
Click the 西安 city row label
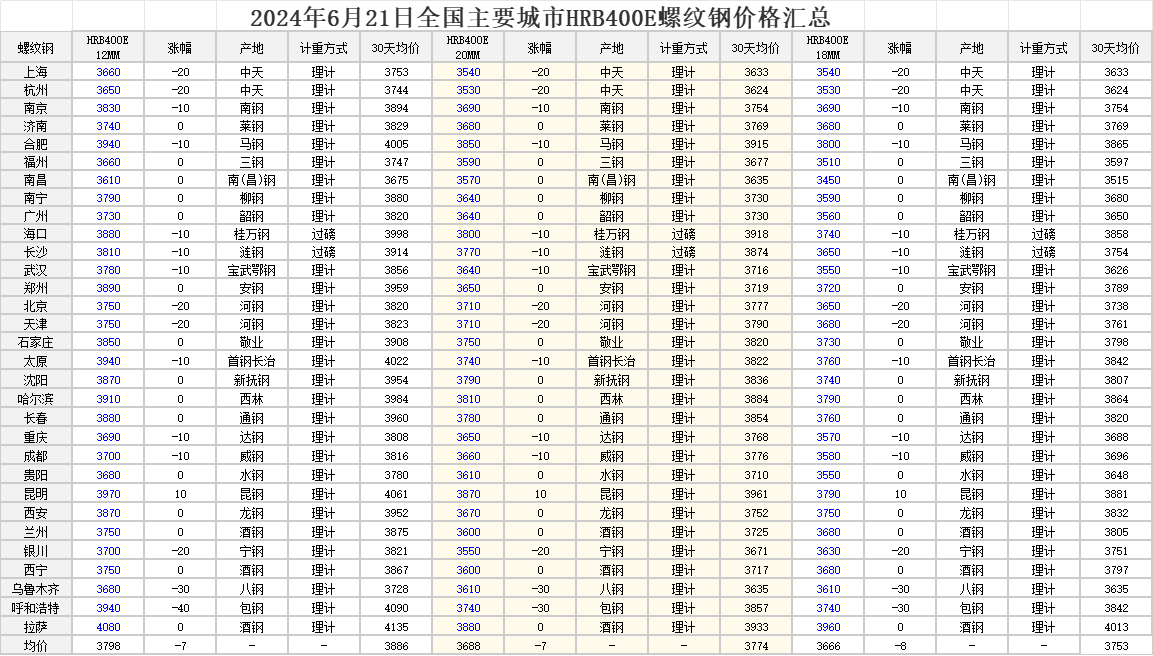36,513
